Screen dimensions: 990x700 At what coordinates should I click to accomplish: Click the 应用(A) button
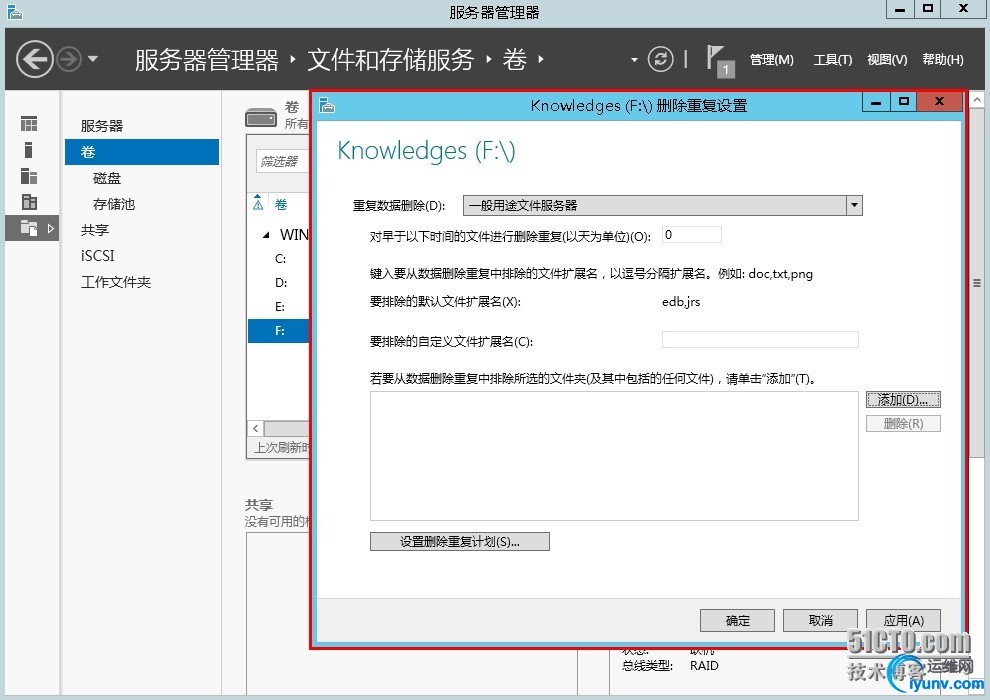pos(903,620)
